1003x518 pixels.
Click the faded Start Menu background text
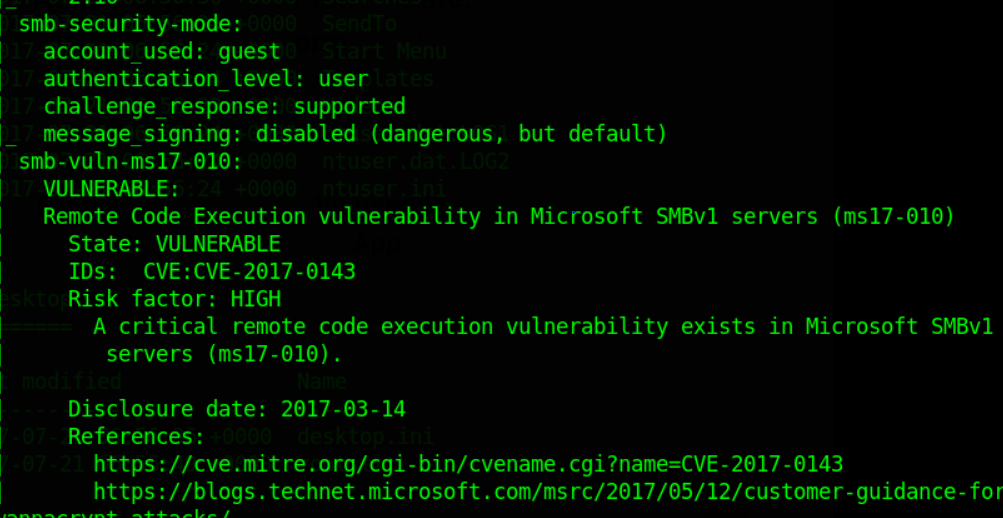384,51
